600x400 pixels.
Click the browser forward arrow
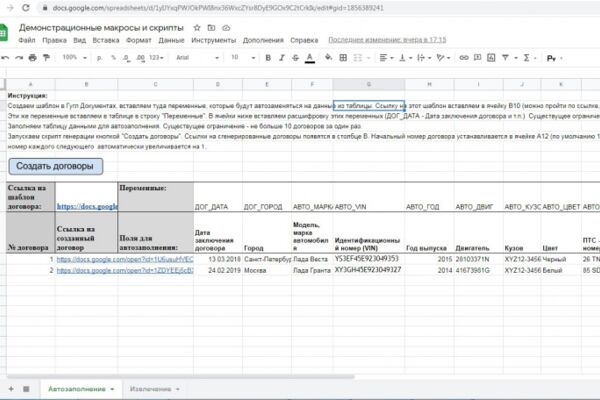[x=10, y=8]
